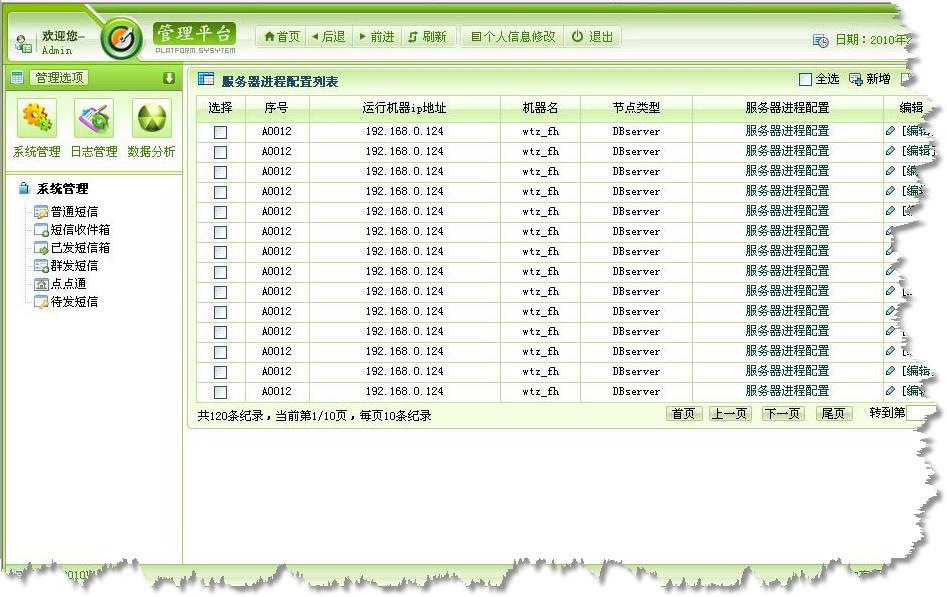Click the 首页 pagination button
This screenshot has height=597, width=947.
coord(684,414)
